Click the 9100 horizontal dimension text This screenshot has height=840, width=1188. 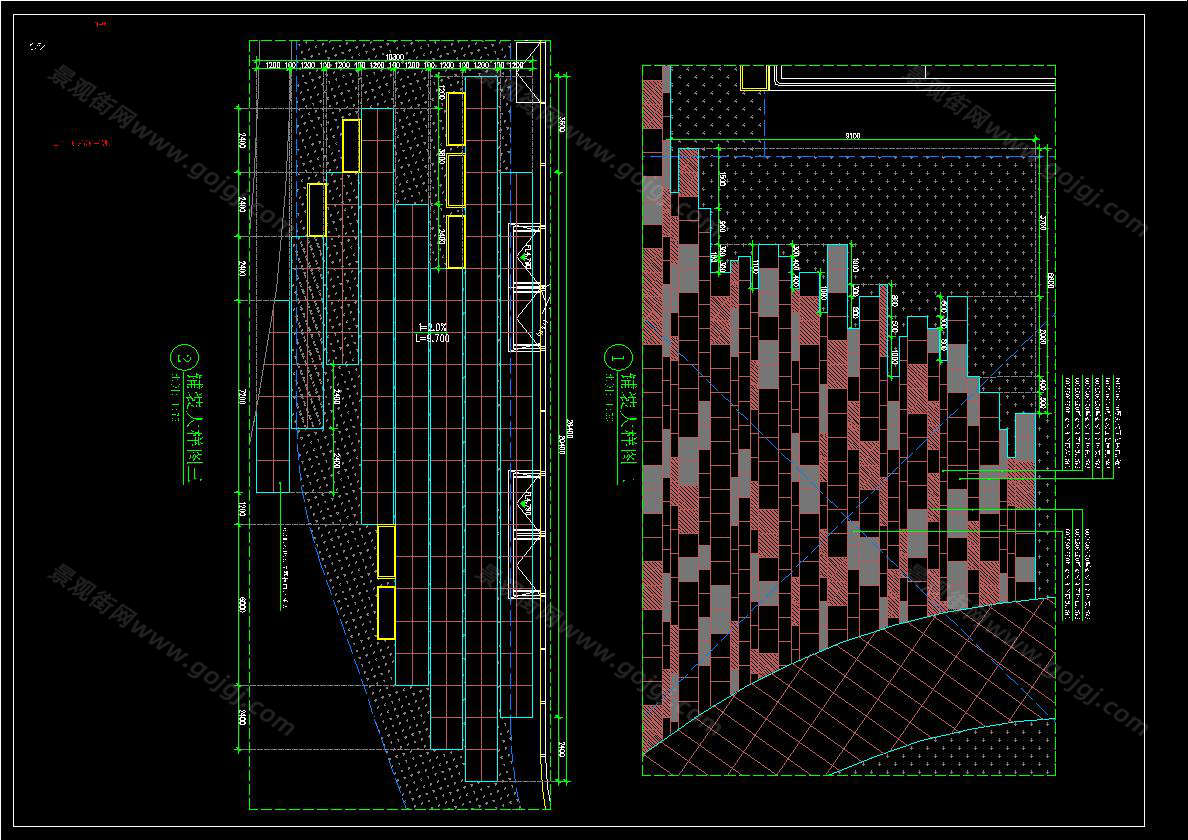click(853, 133)
